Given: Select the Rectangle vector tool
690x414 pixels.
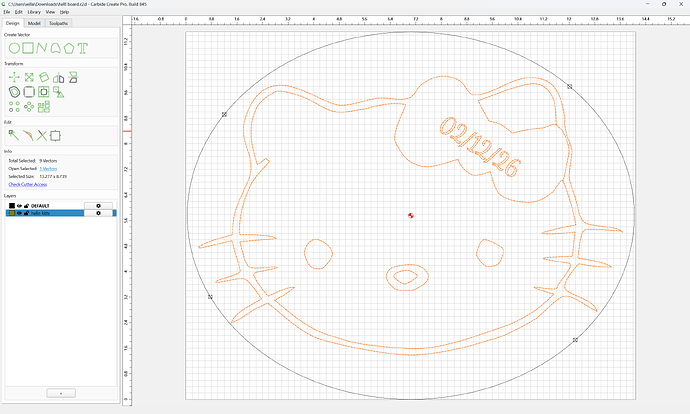Looking at the screenshot, I should click(x=28, y=48).
